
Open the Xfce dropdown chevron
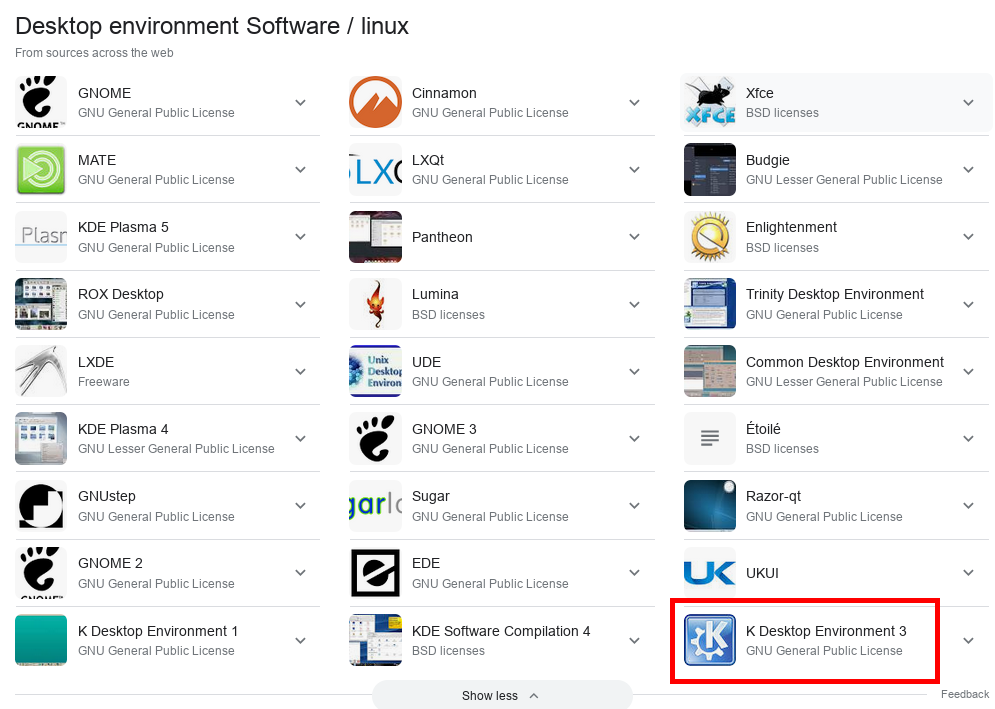tap(968, 103)
